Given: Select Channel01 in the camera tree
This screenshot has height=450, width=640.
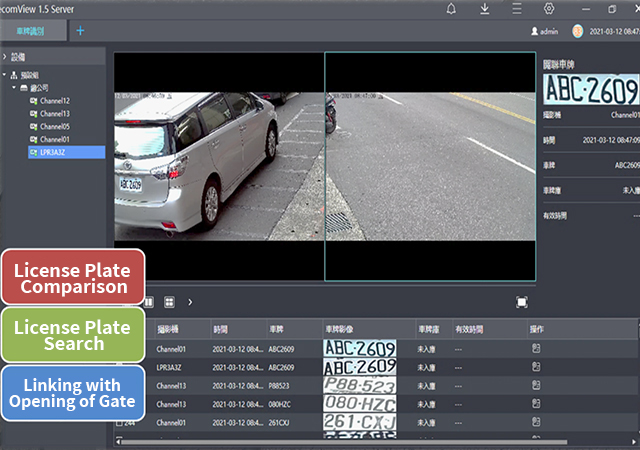Looking at the screenshot, I should [x=55, y=139].
